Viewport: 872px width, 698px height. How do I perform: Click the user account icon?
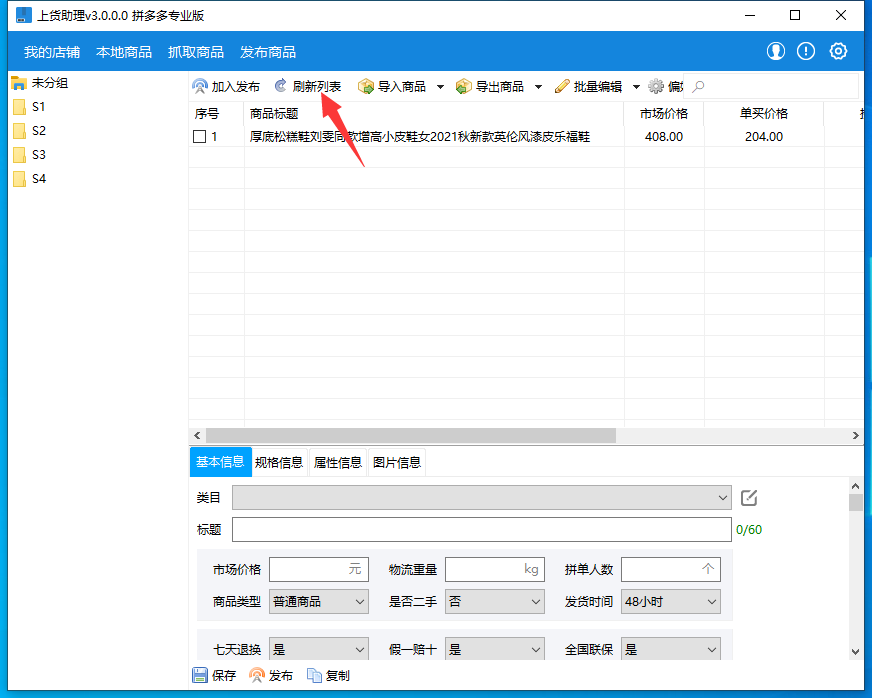tap(776, 51)
